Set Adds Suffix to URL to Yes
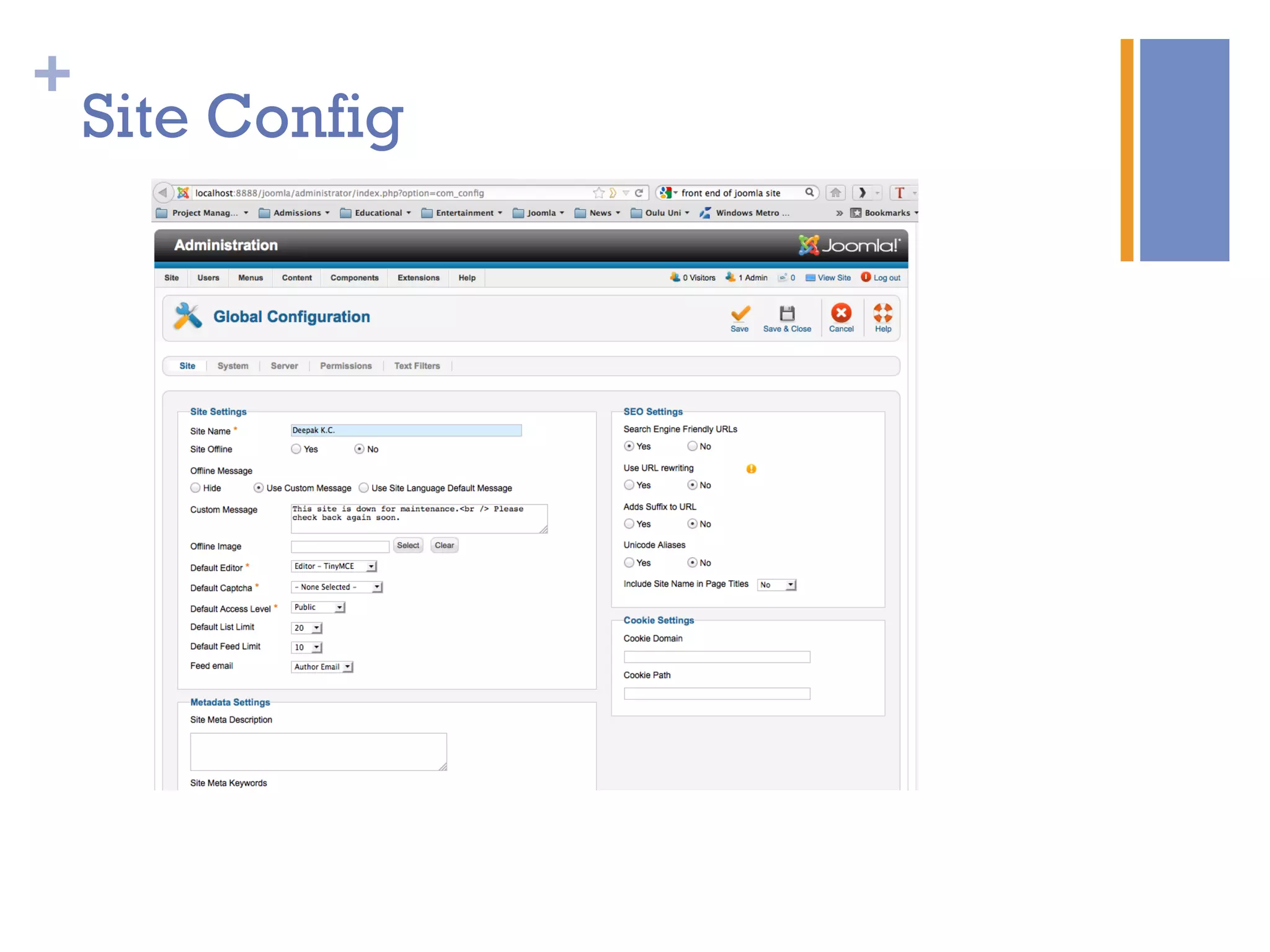This screenshot has width=1270, height=952. click(629, 524)
